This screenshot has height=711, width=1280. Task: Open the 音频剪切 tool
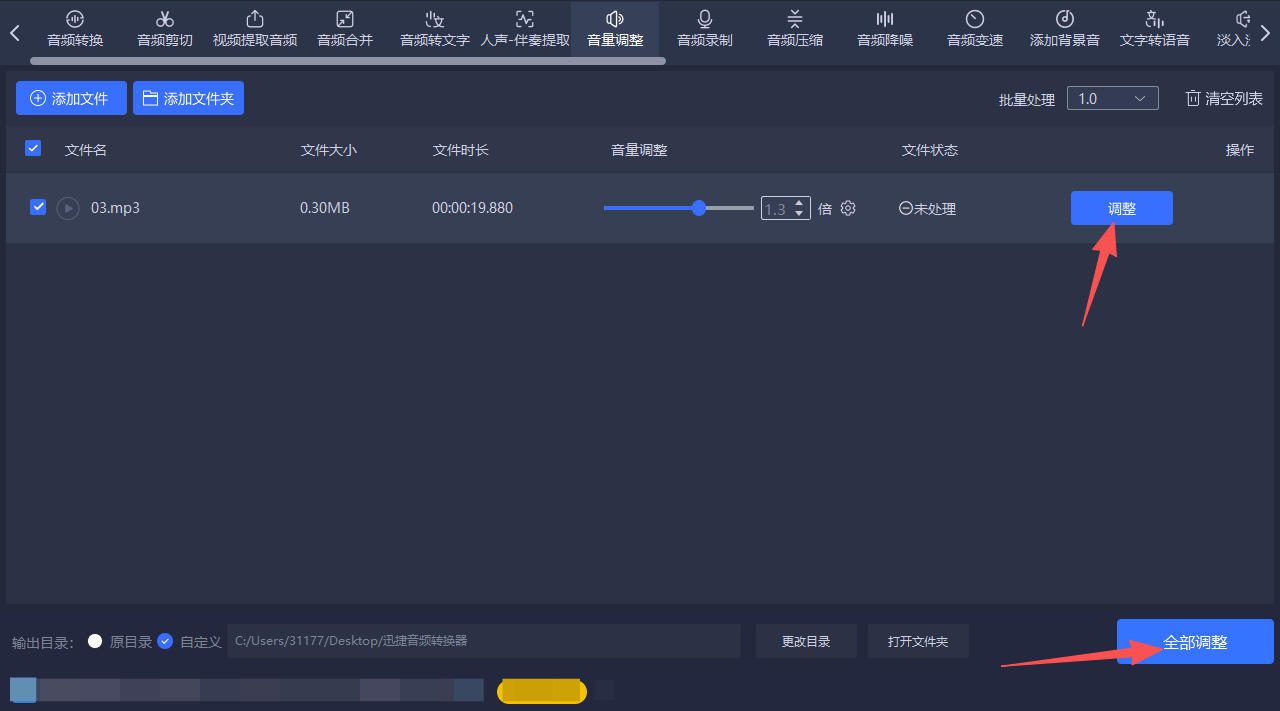click(164, 28)
